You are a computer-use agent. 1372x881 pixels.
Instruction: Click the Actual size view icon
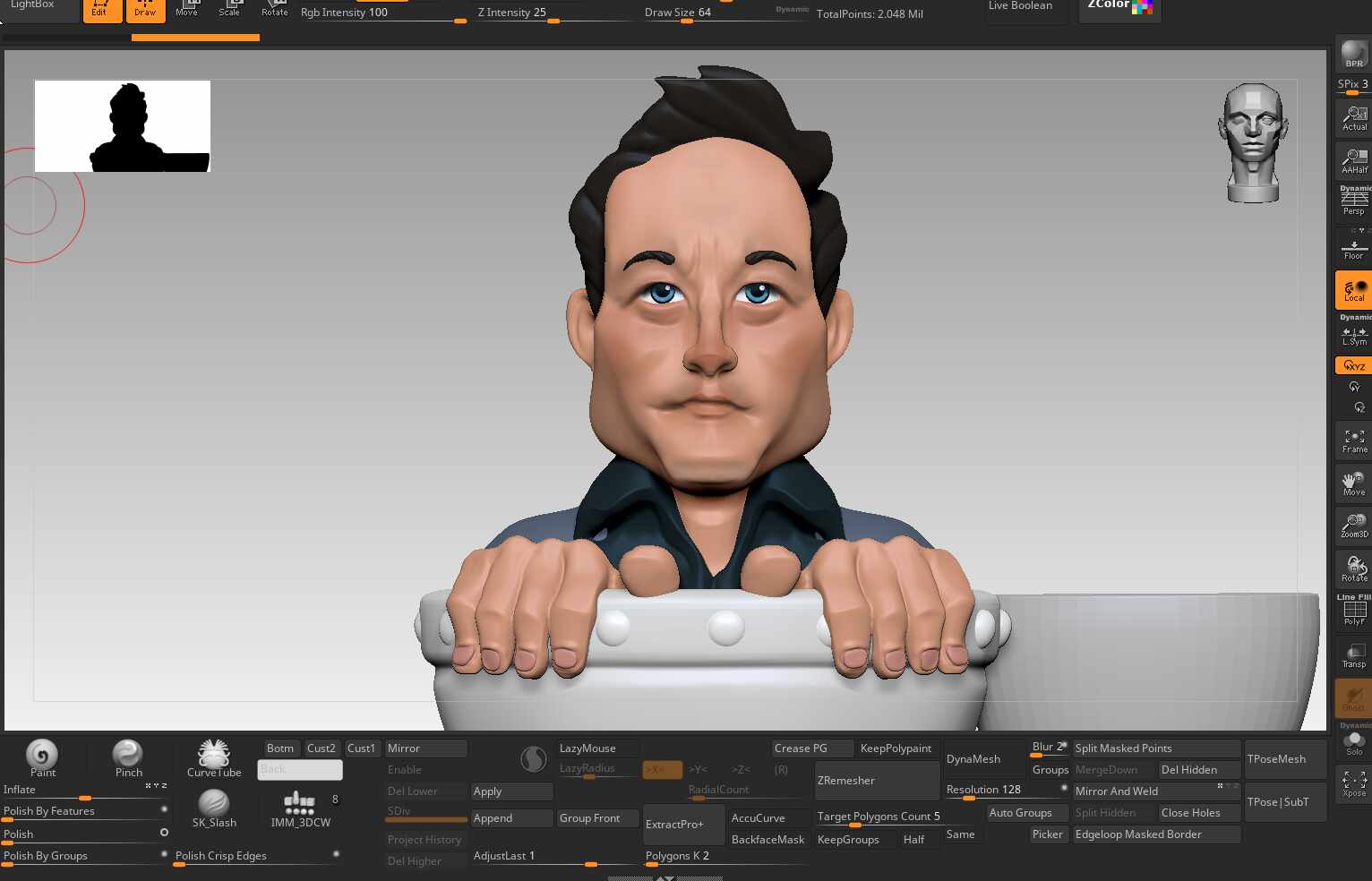point(1353,118)
